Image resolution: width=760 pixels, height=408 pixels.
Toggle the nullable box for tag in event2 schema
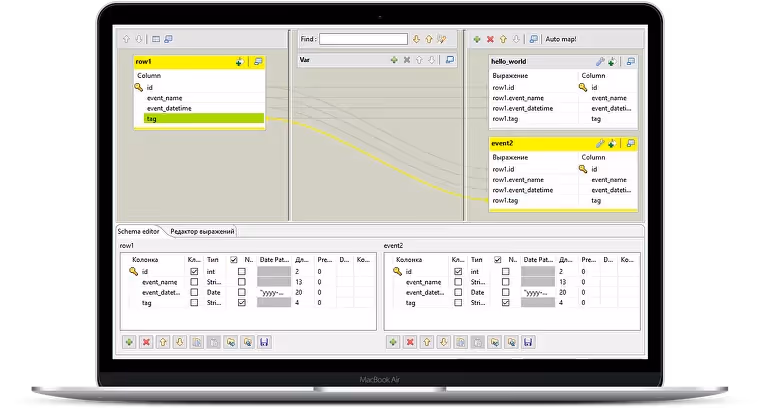[x=506, y=302]
